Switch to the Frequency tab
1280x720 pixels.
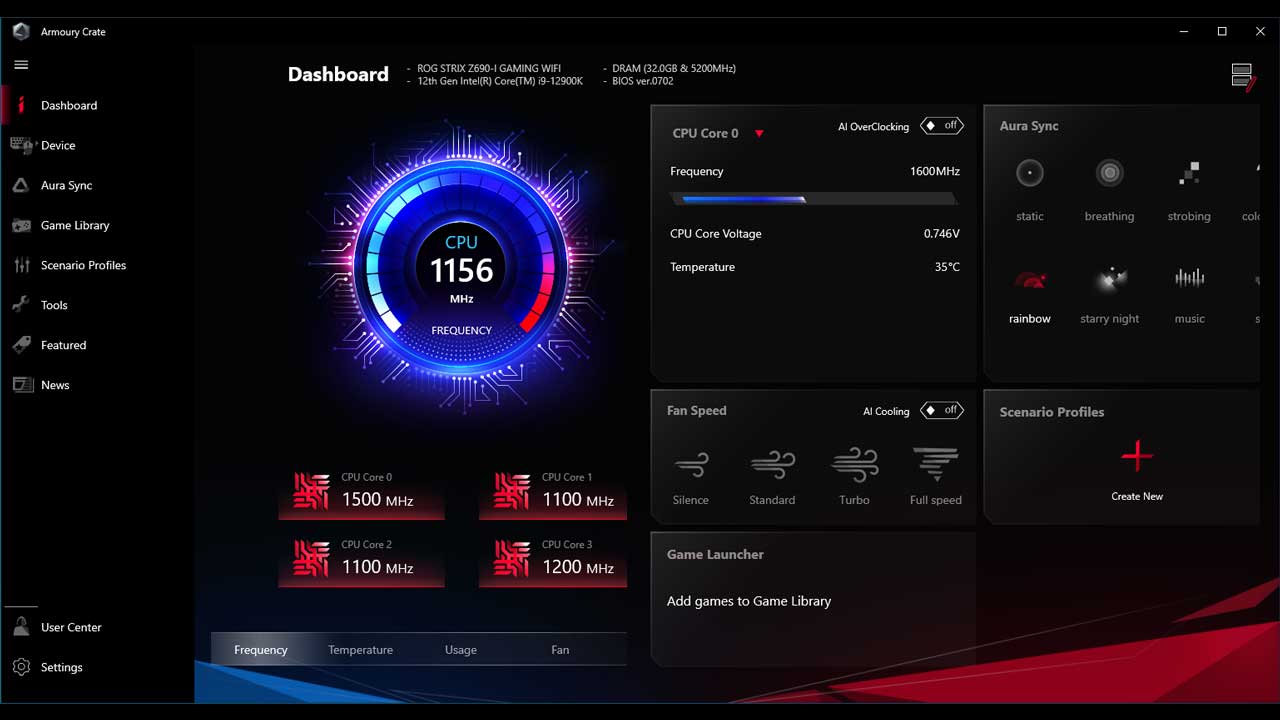[261, 650]
